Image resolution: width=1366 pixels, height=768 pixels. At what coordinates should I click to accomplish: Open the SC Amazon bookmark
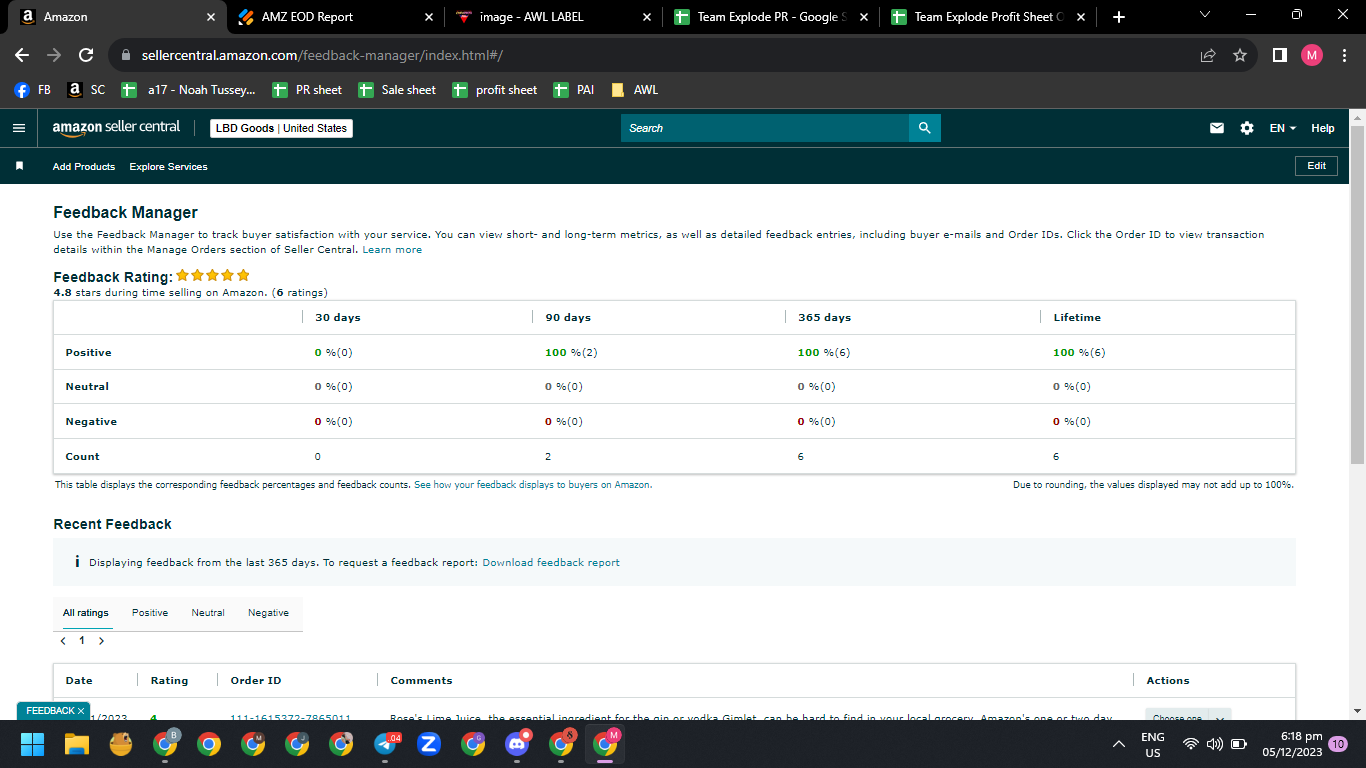[x=86, y=90]
